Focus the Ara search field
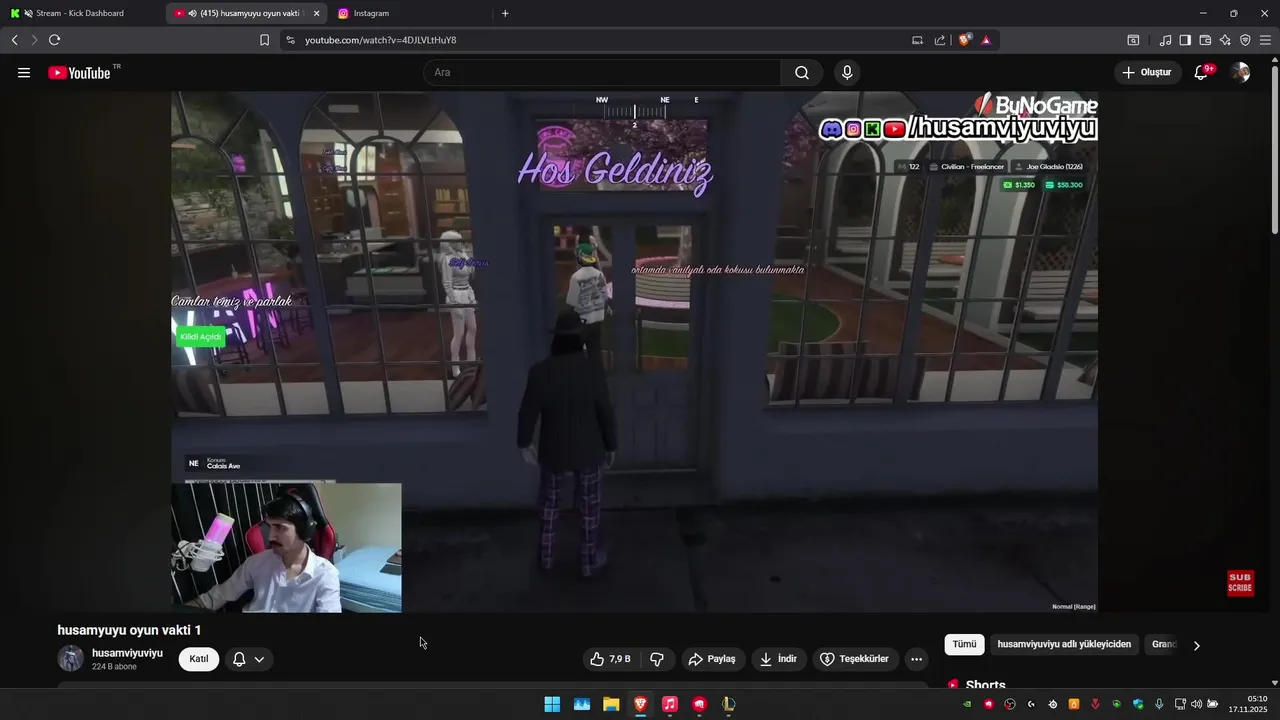The image size is (1280, 720). (x=603, y=73)
